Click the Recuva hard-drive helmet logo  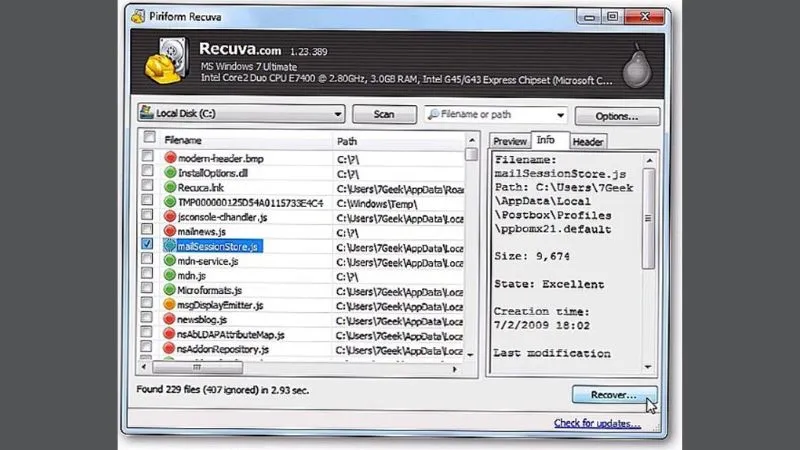coord(167,61)
